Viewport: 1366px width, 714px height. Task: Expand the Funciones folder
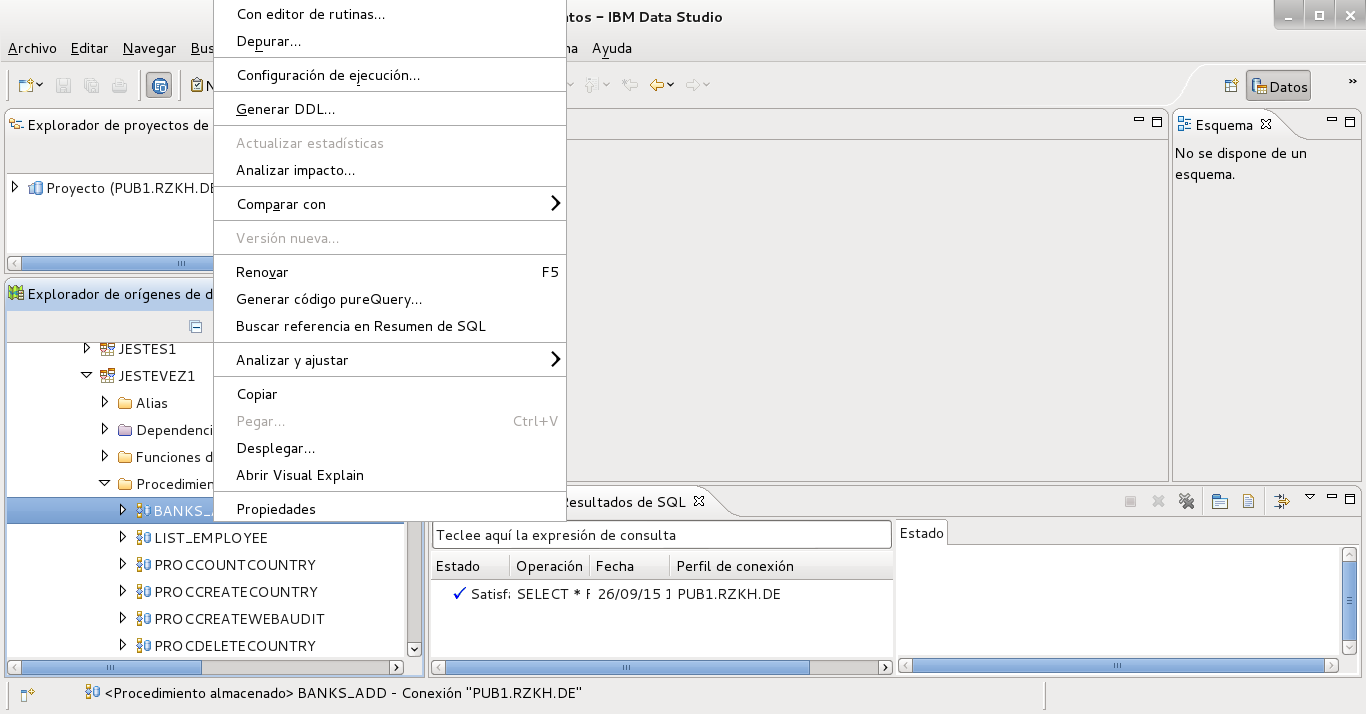click(105, 456)
